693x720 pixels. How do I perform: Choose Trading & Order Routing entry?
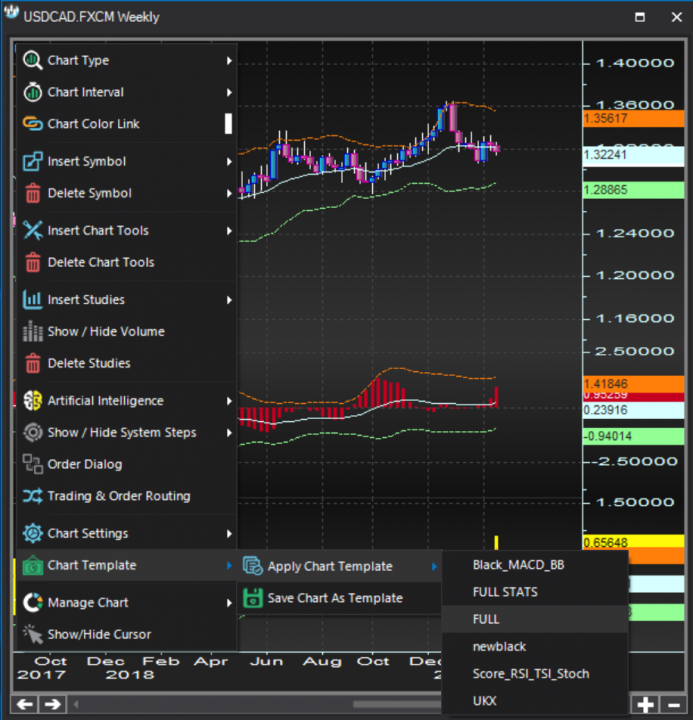pyautogui.click(x=127, y=496)
